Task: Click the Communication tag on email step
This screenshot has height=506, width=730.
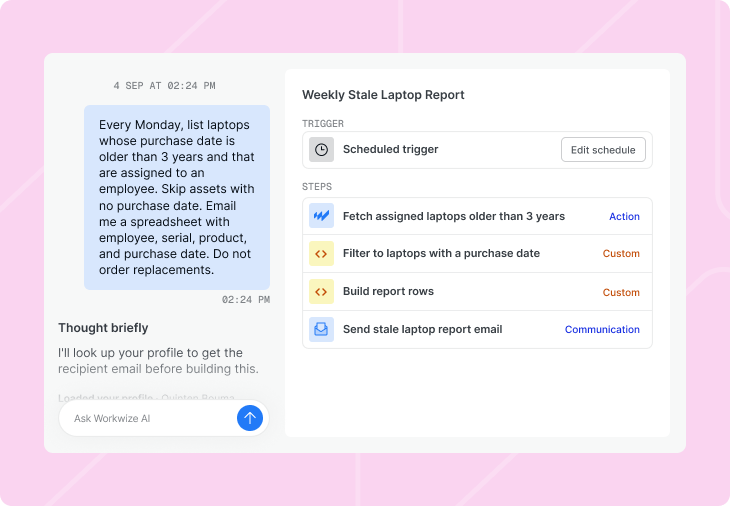Action: [602, 330]
